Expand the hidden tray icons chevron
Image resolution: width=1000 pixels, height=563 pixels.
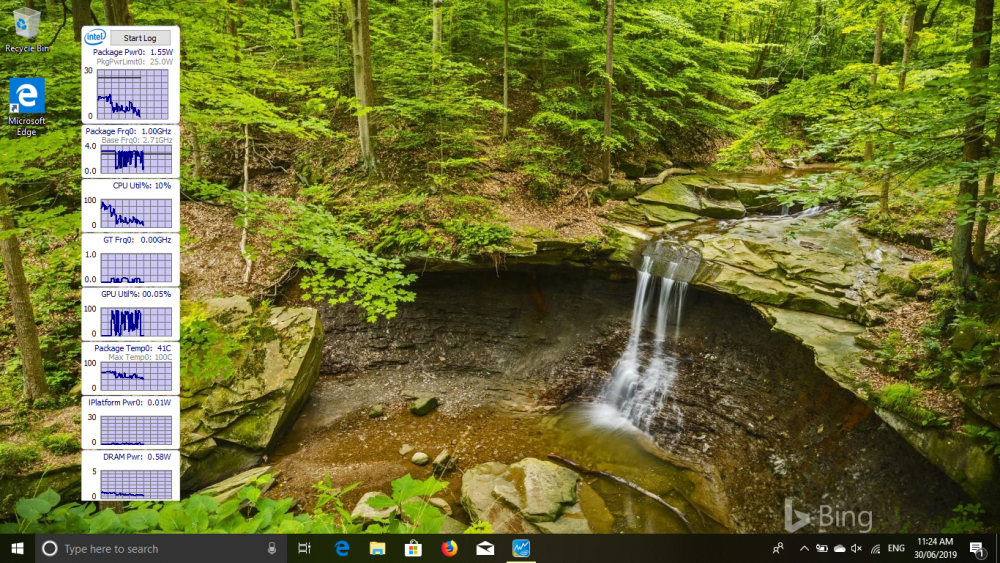coord(804,548)
